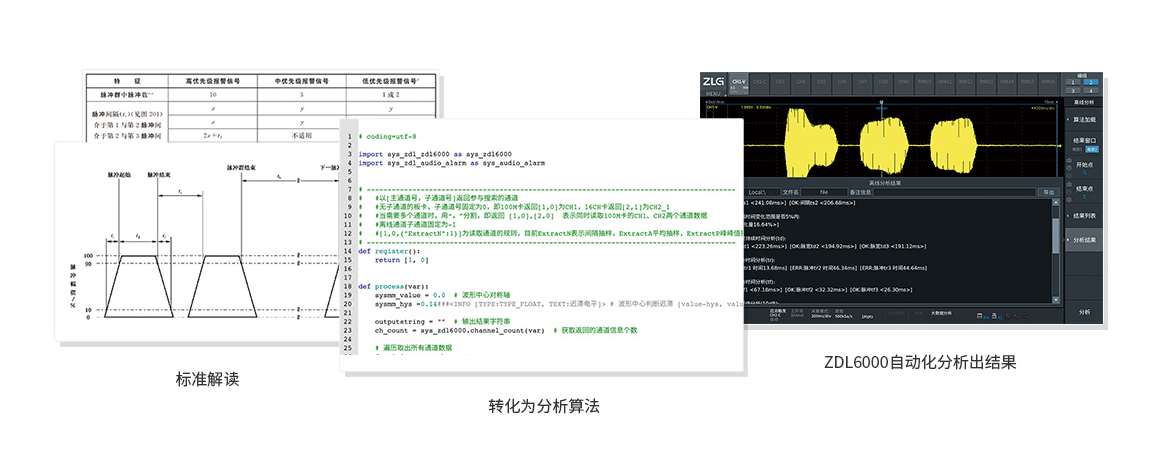Choose group button 3 in top-right panel
Viewport: 1155px width, 469px height.
click(1072, 91)
